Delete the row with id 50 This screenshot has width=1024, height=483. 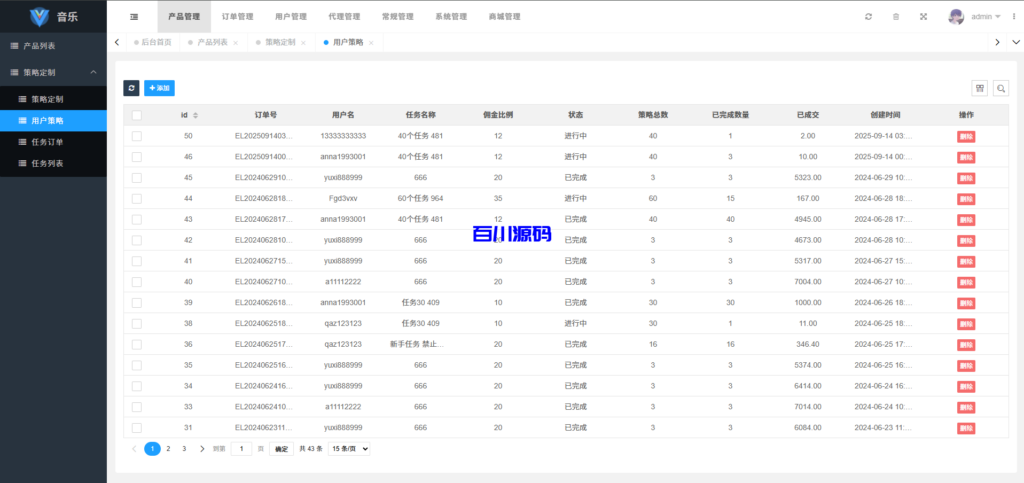(x=966, y=136)
